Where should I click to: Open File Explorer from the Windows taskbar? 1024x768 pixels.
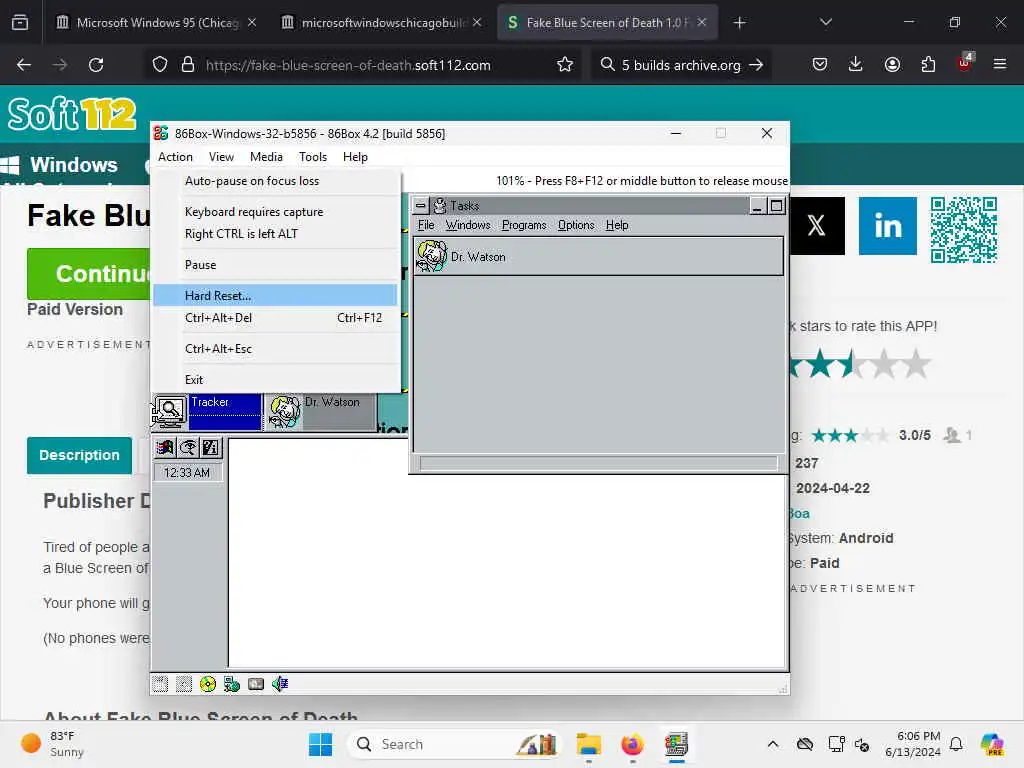(588, 744)
